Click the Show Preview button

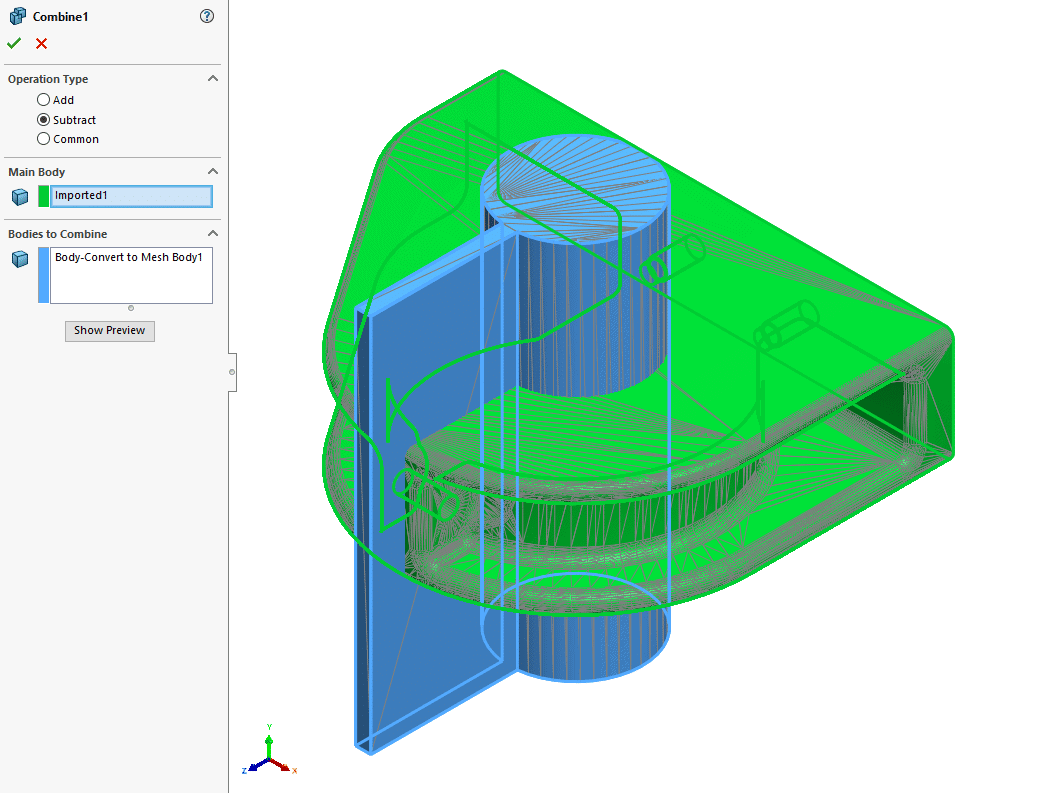pos(109,330)
